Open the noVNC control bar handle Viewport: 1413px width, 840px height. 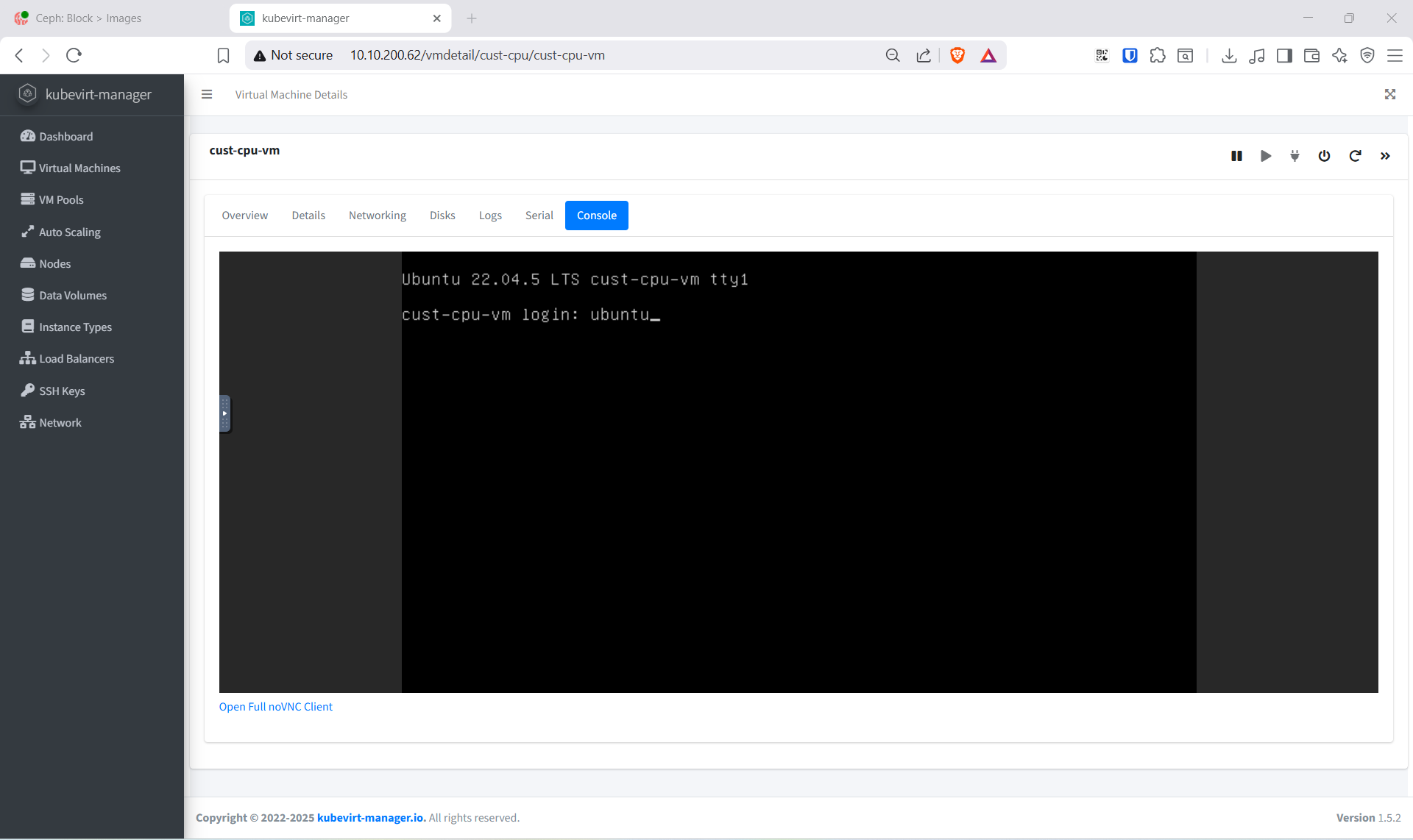coord(224,413)
